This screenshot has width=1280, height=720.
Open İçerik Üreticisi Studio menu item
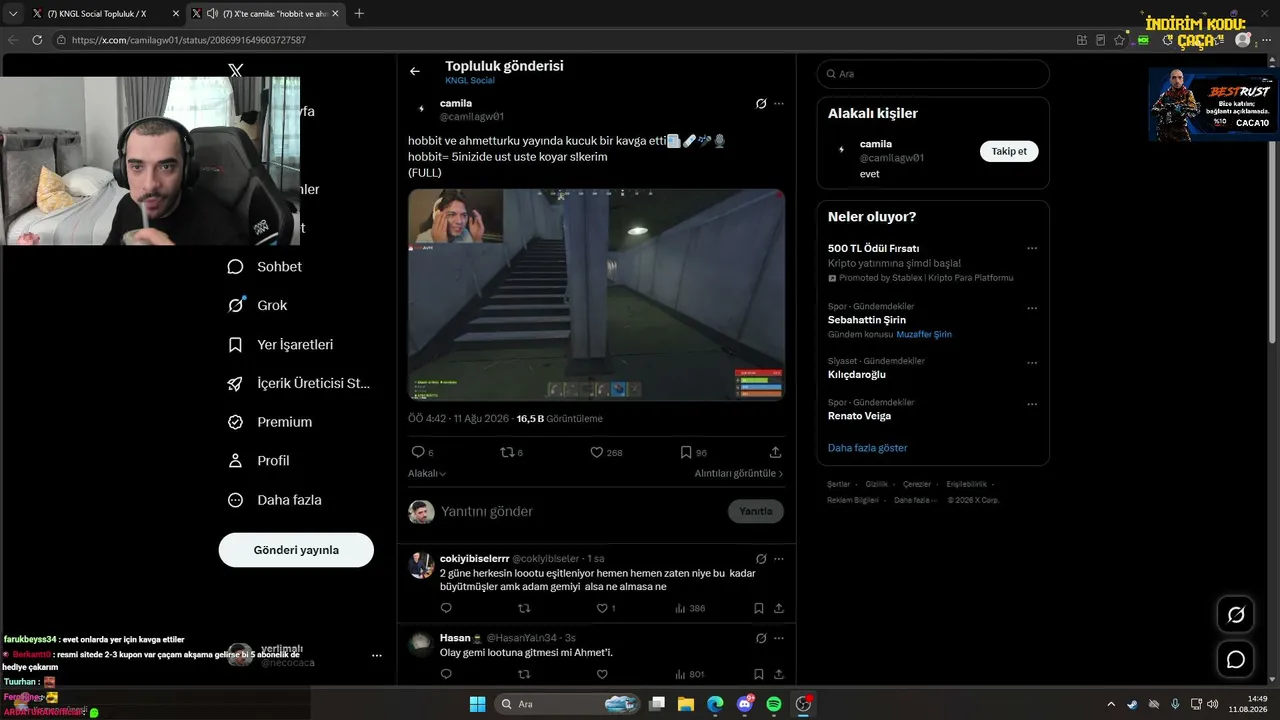click(299, 383)
